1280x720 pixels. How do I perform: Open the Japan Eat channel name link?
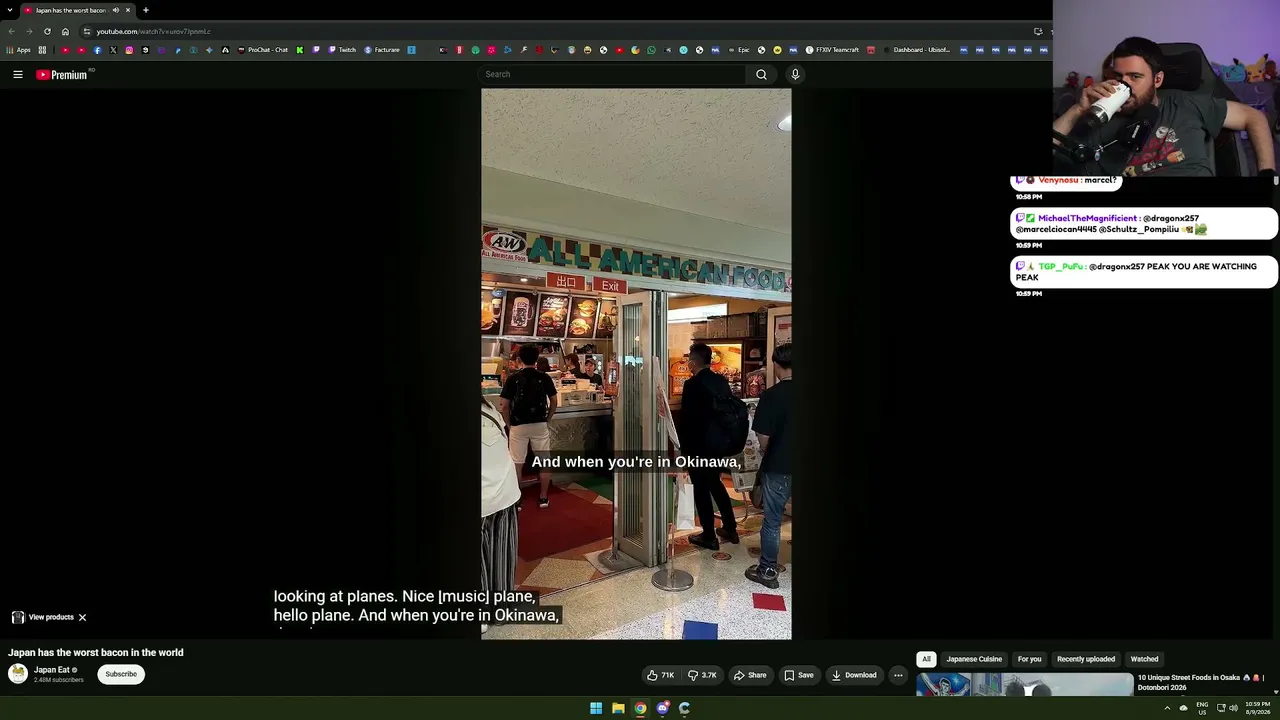[x=52, y=670]
